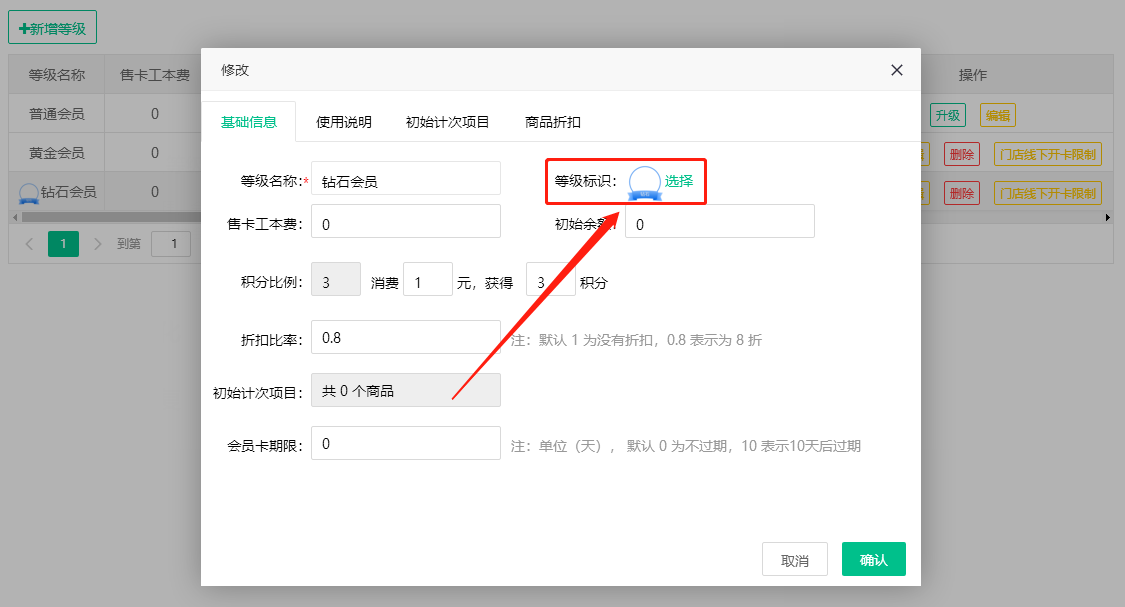Click the 新增等级 plus button
1125x607 pixels.
click(52, 28)
